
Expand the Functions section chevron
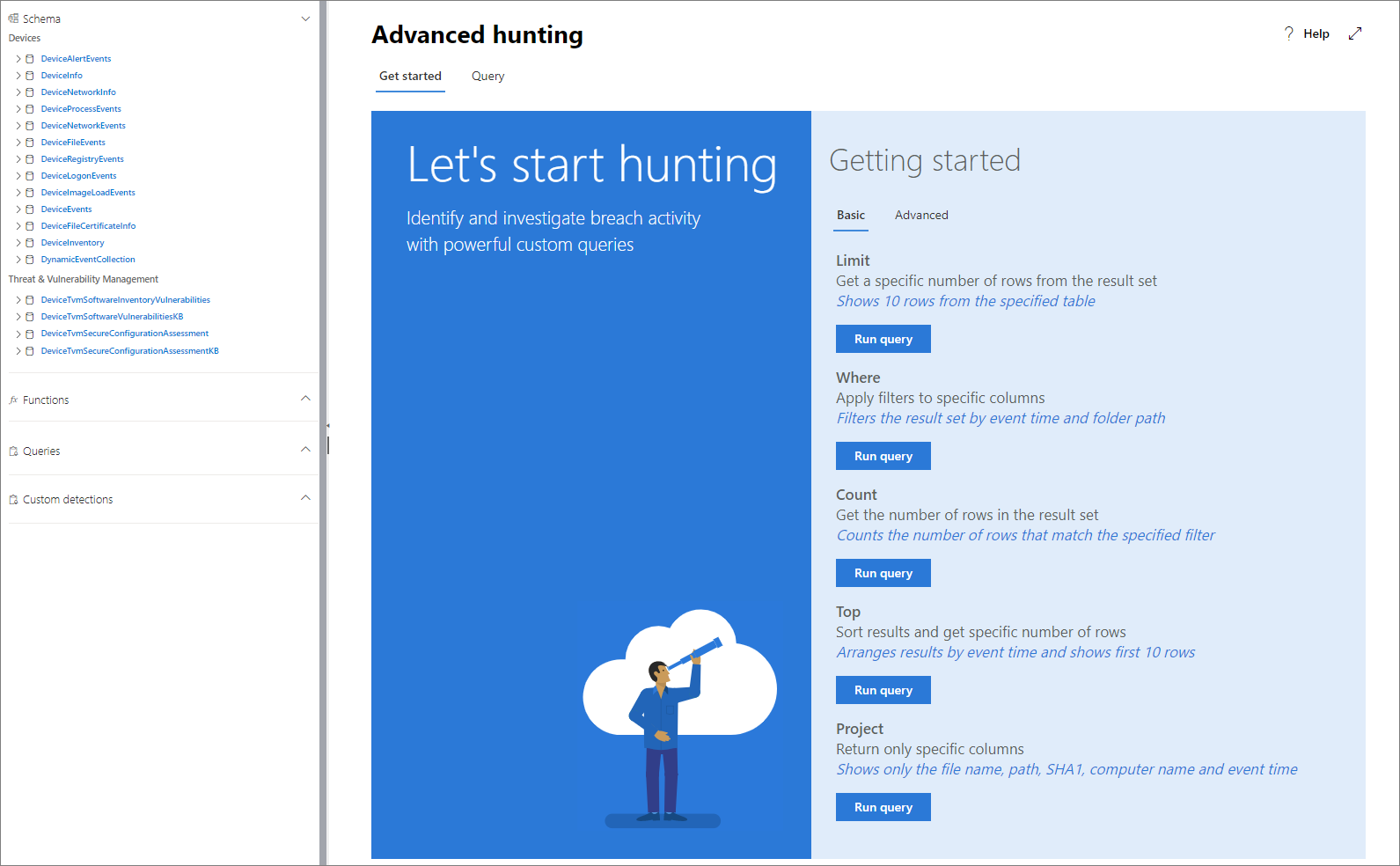(x=305, y=399)
